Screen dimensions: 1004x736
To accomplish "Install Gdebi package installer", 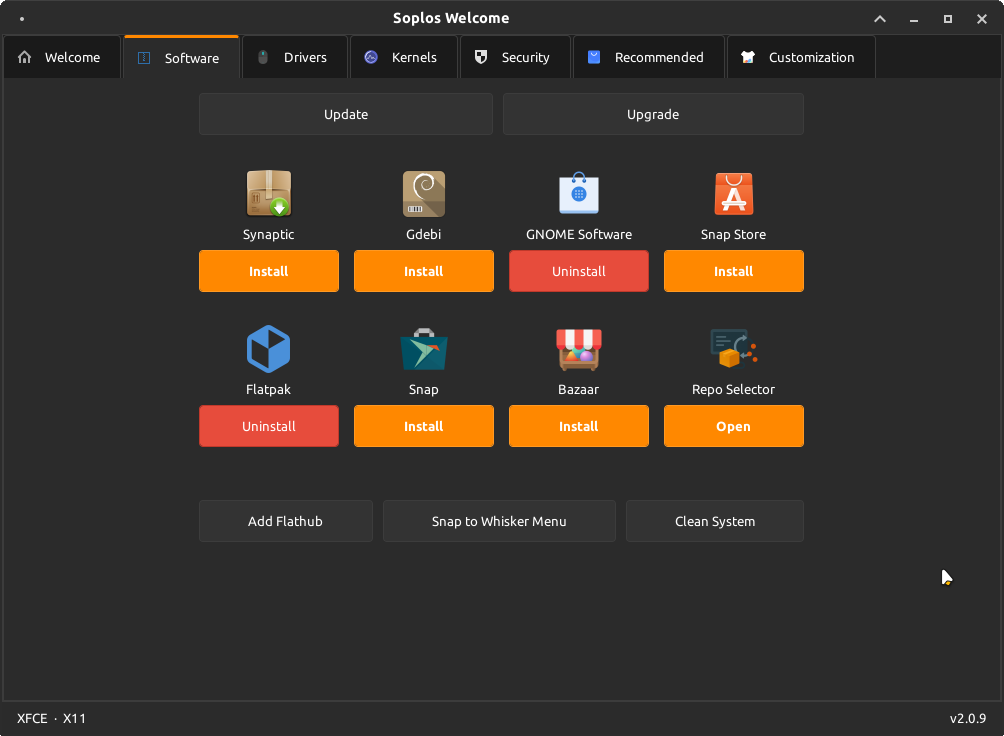I will pos(424,271).
